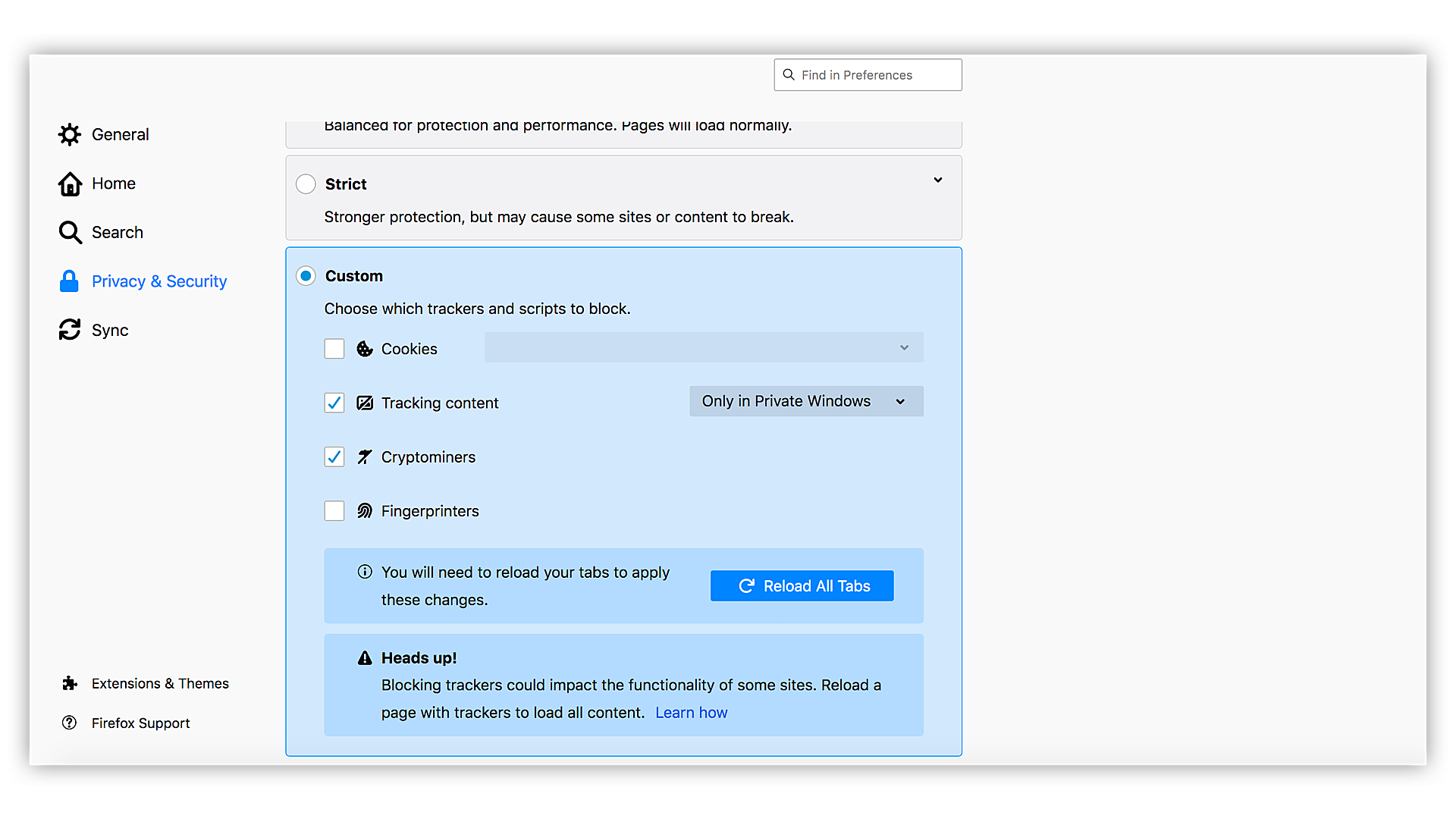Click the Firefox Support question mark icon
Image resolution: width=1456 pixels, height=819 pixels.
(70, 723)
